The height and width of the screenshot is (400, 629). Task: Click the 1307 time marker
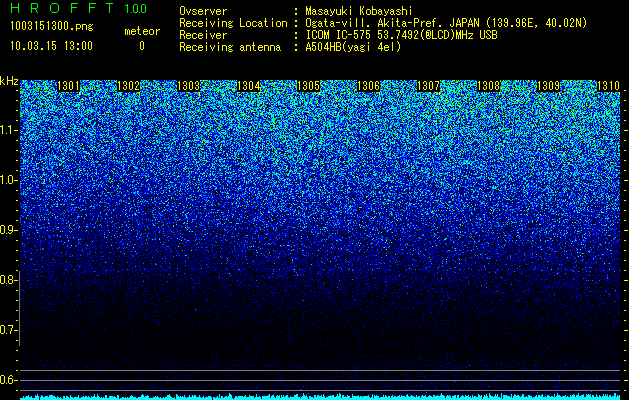tap(428, 86)
